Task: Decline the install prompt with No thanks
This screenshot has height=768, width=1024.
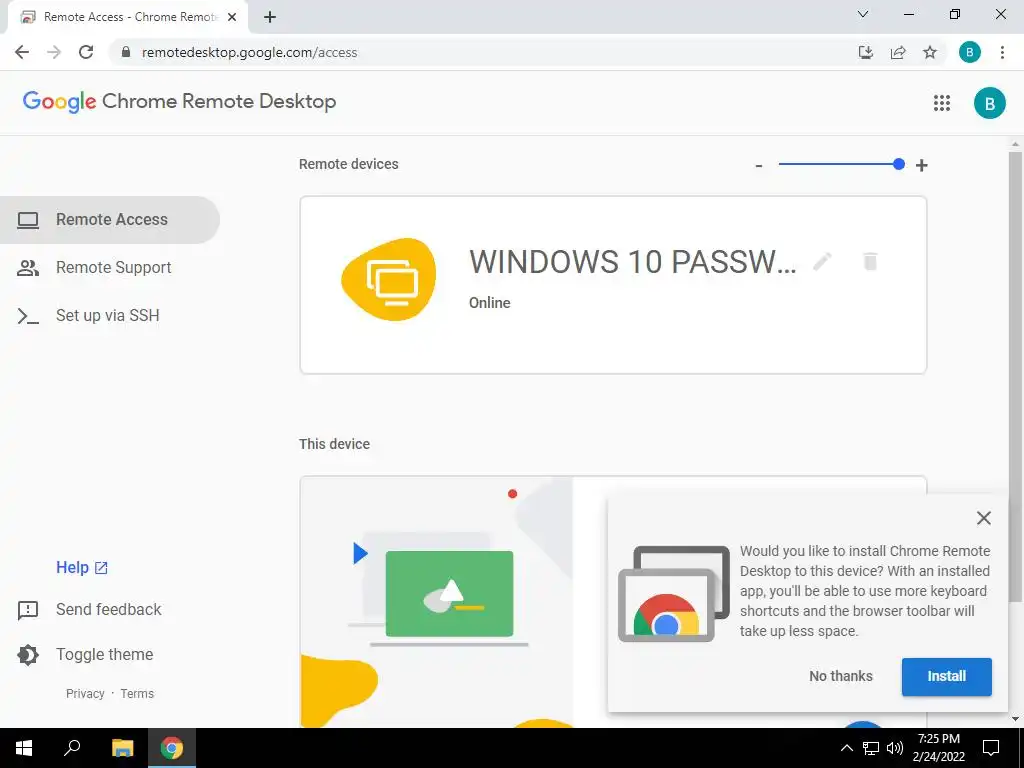Action: [840, 677]
